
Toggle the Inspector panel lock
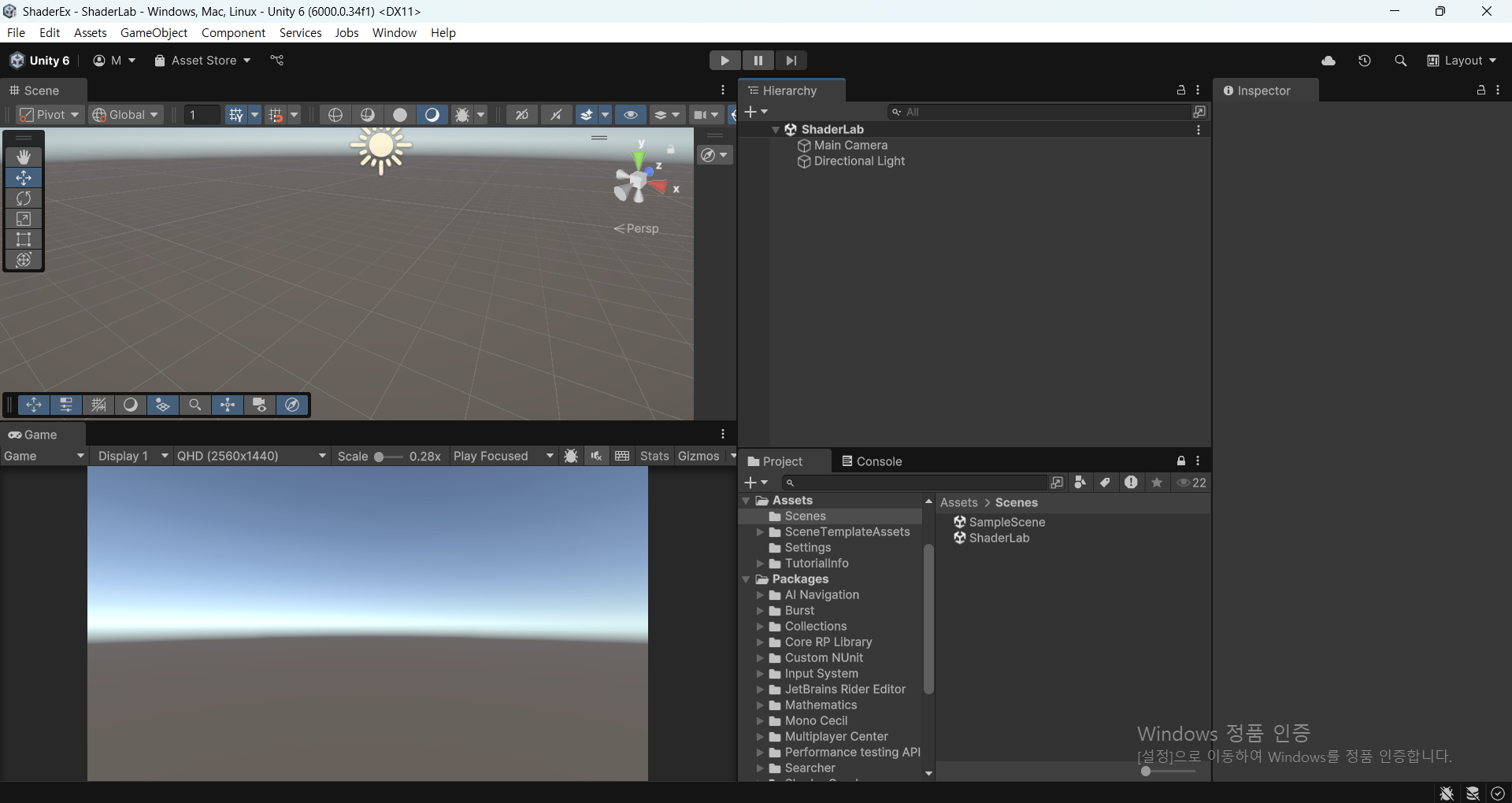pos(1481,91)
